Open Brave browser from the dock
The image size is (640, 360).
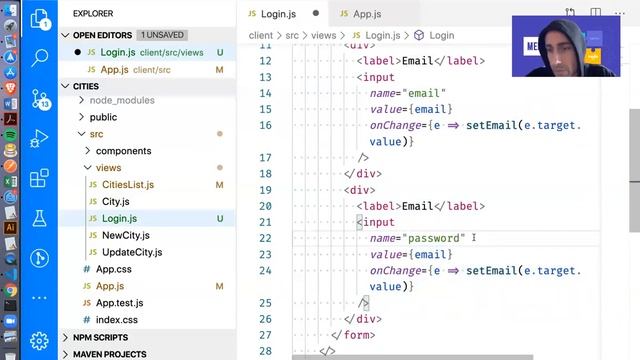click(x=11, y=88)
